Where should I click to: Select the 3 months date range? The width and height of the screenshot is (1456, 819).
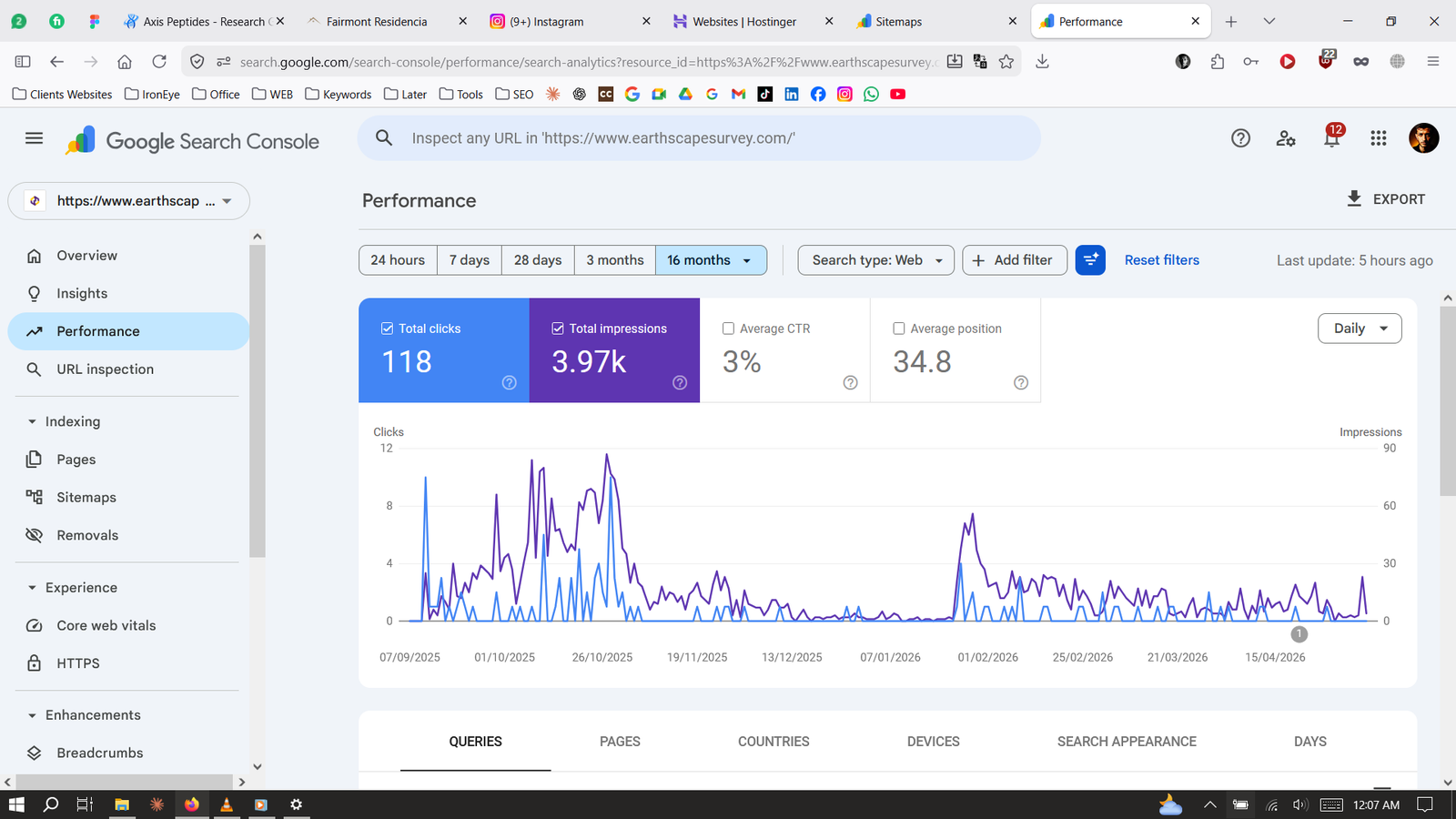(615, 260)
